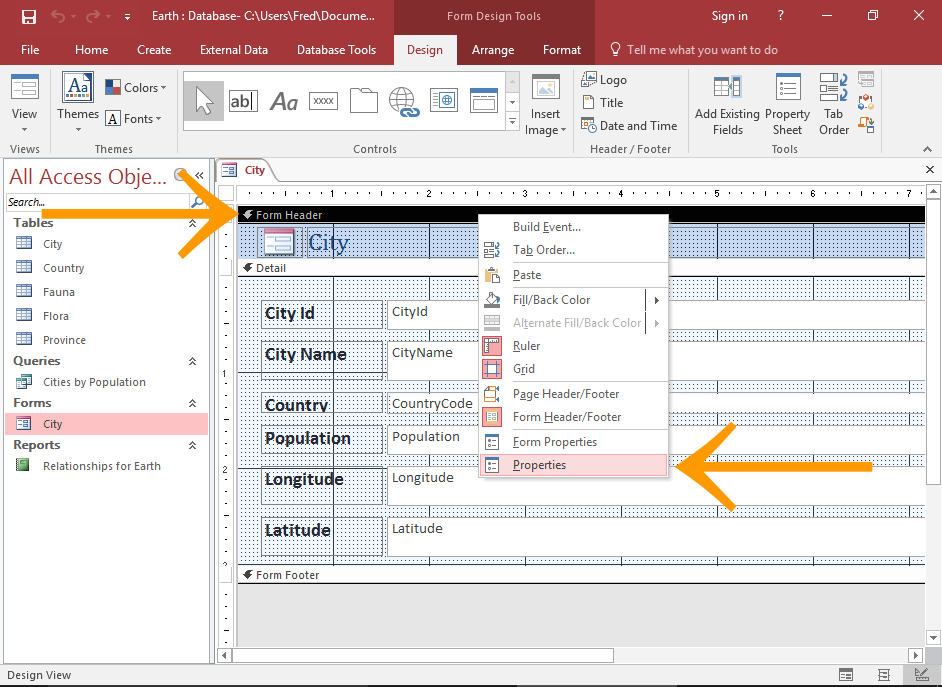Expand the Fill/Back Color submenu
This screenshot has width=942, height=687.
tap(658, 298)
